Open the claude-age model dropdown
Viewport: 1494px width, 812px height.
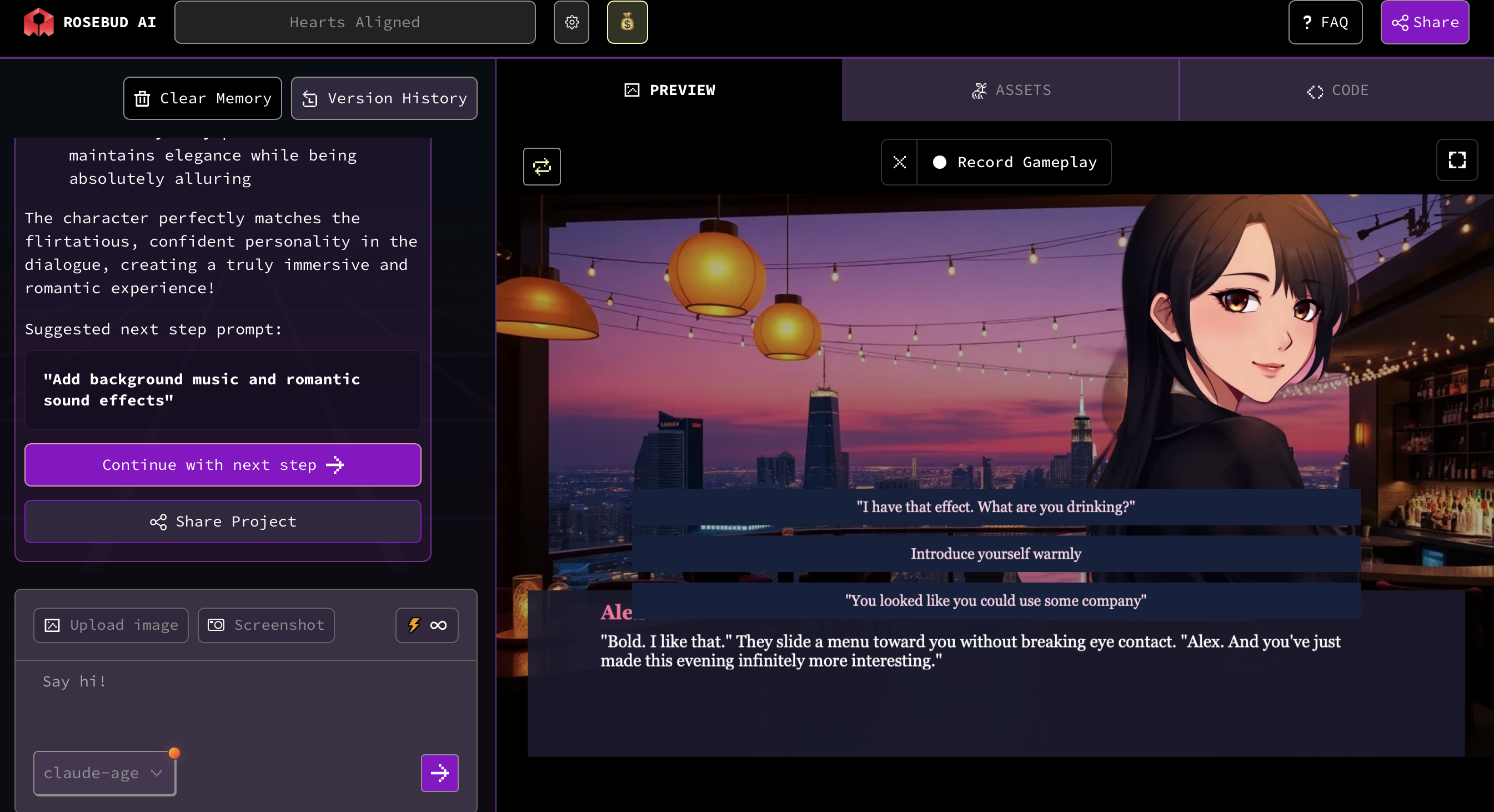104,773
